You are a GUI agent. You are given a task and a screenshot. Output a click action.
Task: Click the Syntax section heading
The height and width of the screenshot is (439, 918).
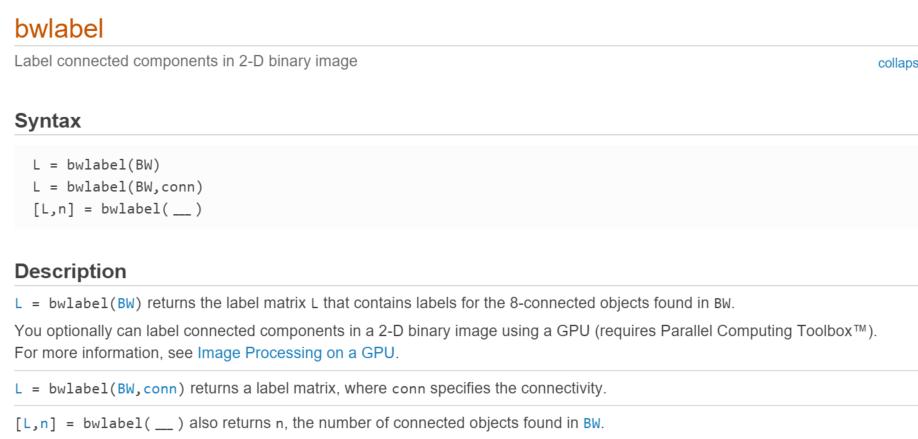[47, 121]
